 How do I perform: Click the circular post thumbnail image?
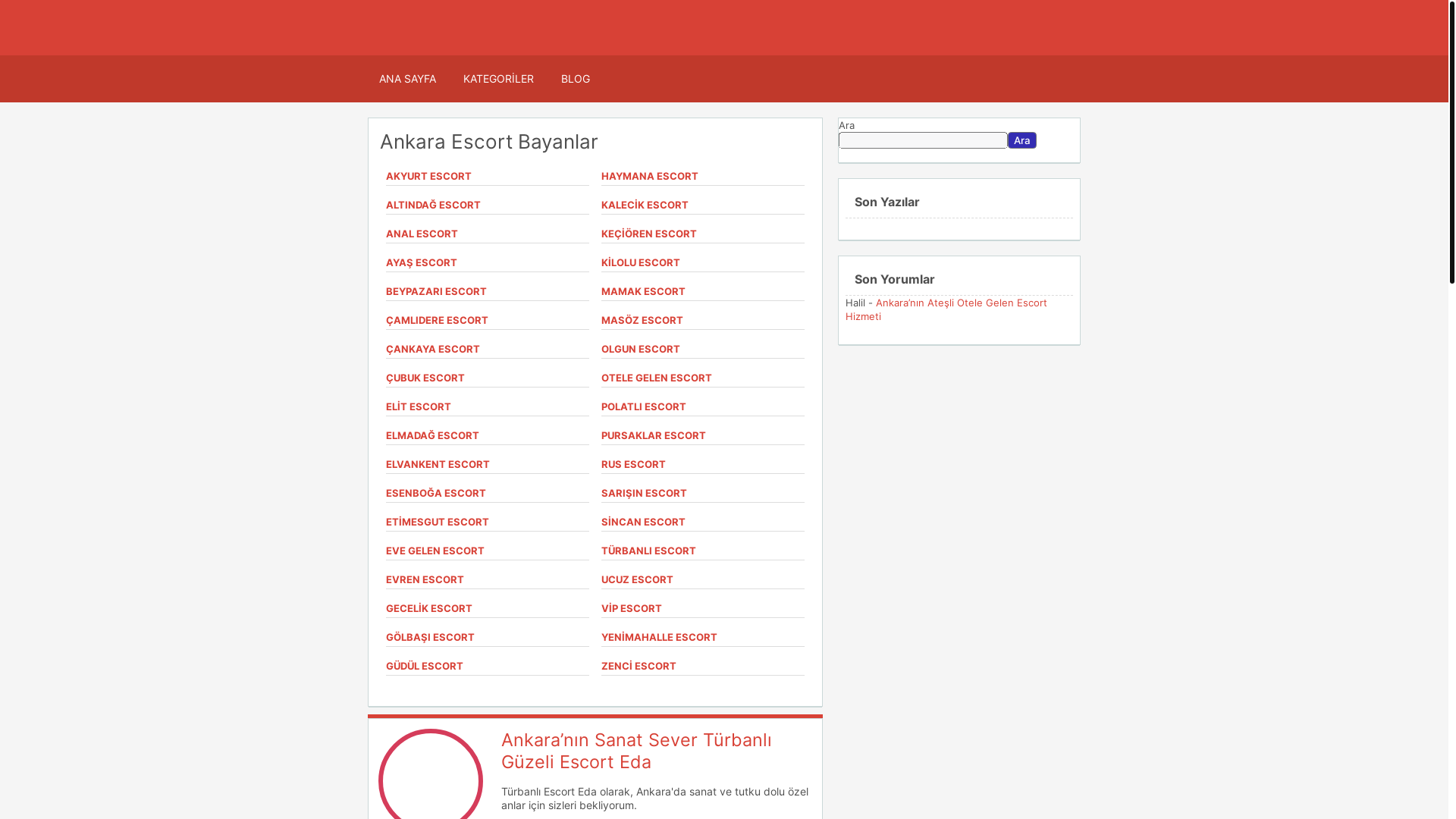[x=431, y=775]
